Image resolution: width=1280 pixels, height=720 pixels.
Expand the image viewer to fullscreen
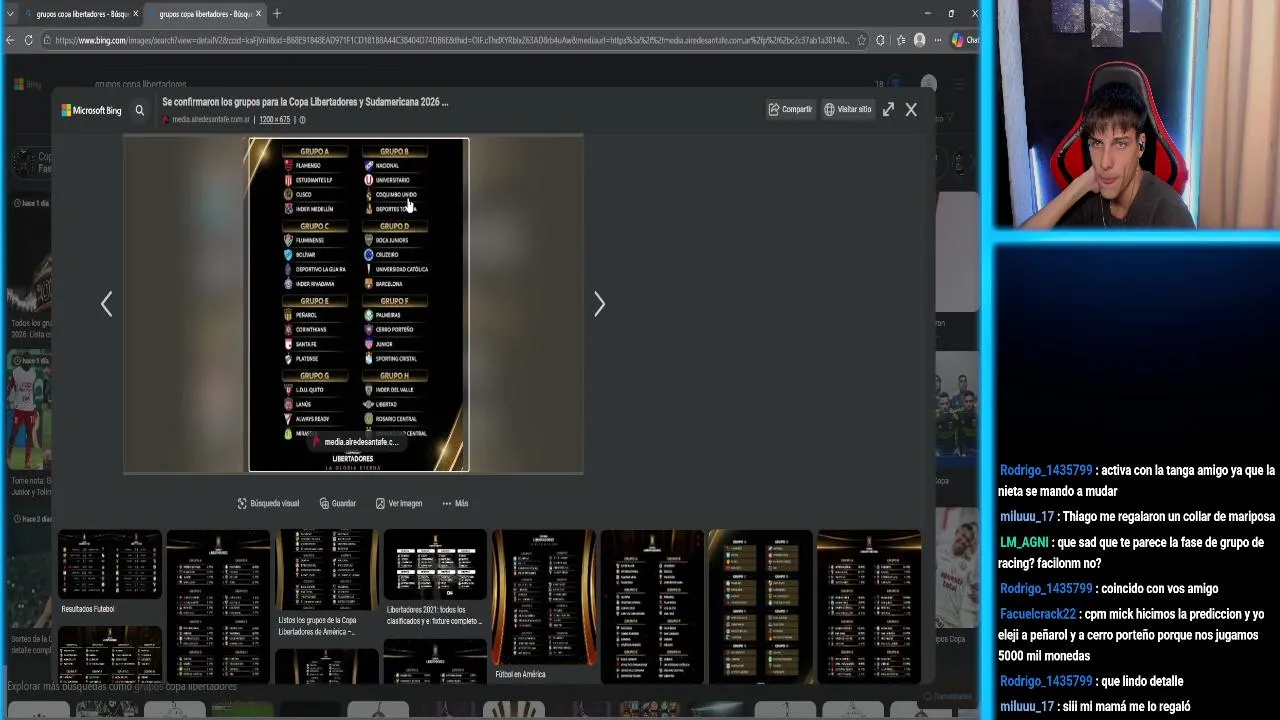(888, 109)
